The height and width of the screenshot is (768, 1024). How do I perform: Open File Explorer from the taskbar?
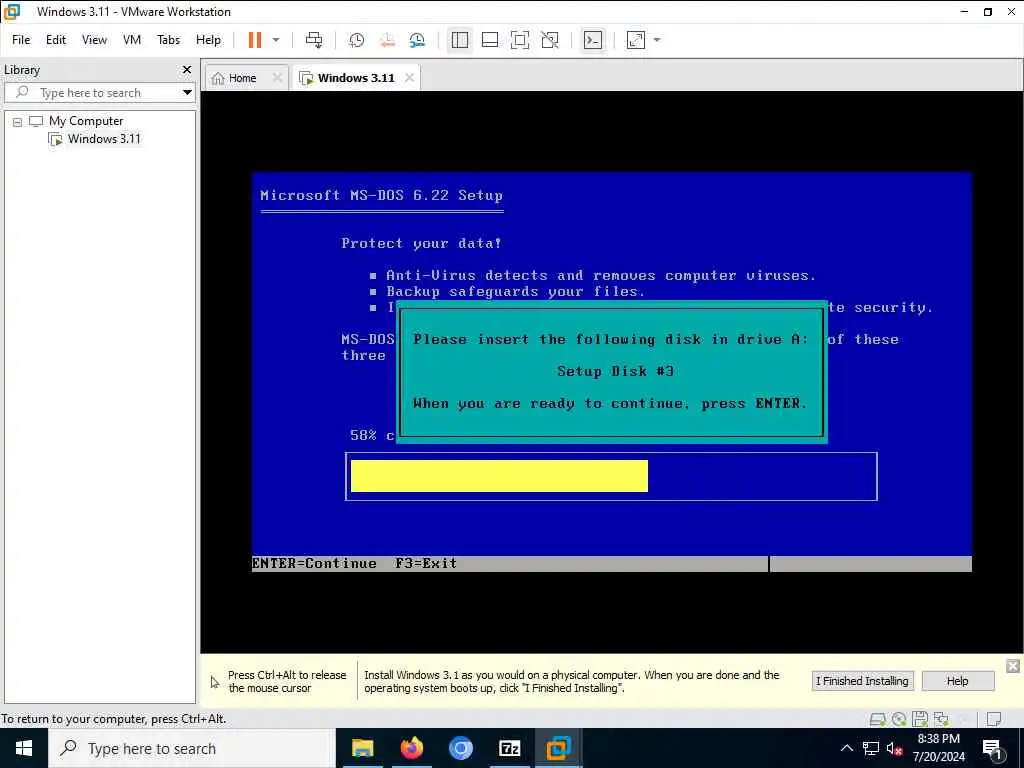362,748
